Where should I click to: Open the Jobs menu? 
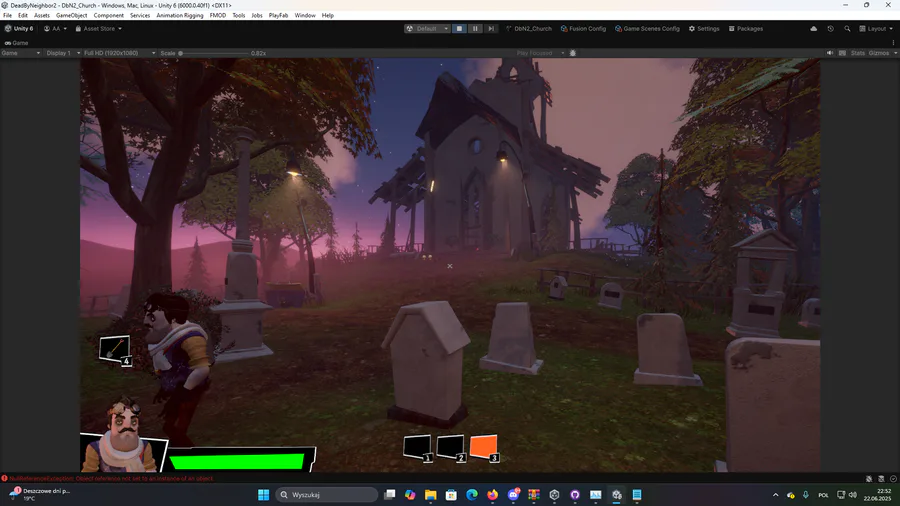click(x=257, y=15)
